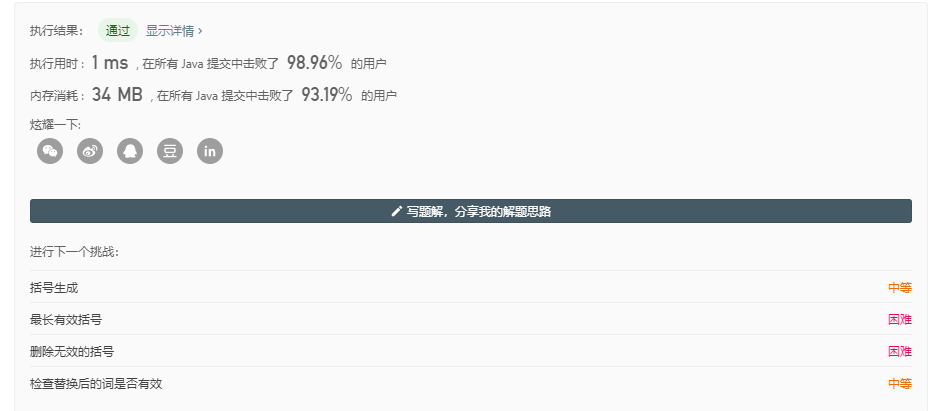Share result via Douban icon
945x411 pixels.
(x=170, y=151)
